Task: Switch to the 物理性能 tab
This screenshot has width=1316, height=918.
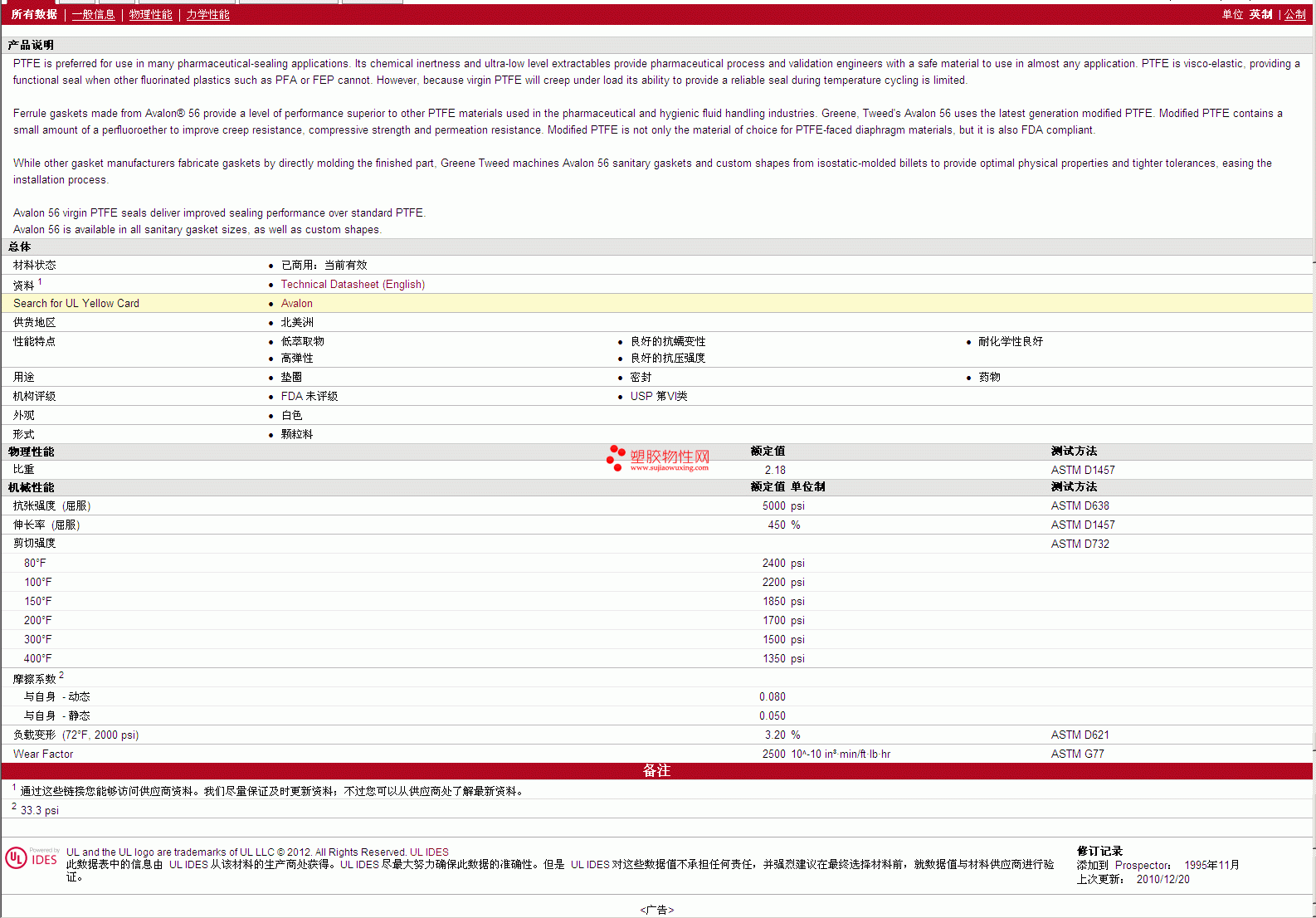Action: (x=151, y=15)
